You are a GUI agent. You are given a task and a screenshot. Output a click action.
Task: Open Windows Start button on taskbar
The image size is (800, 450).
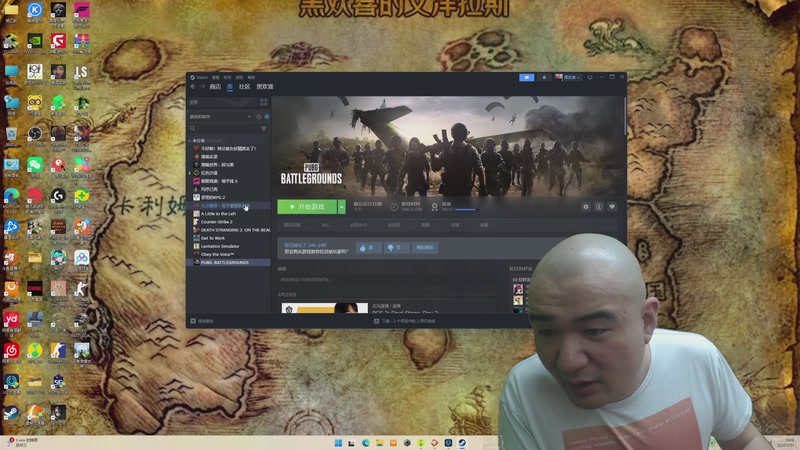click(x=338, y=443)
